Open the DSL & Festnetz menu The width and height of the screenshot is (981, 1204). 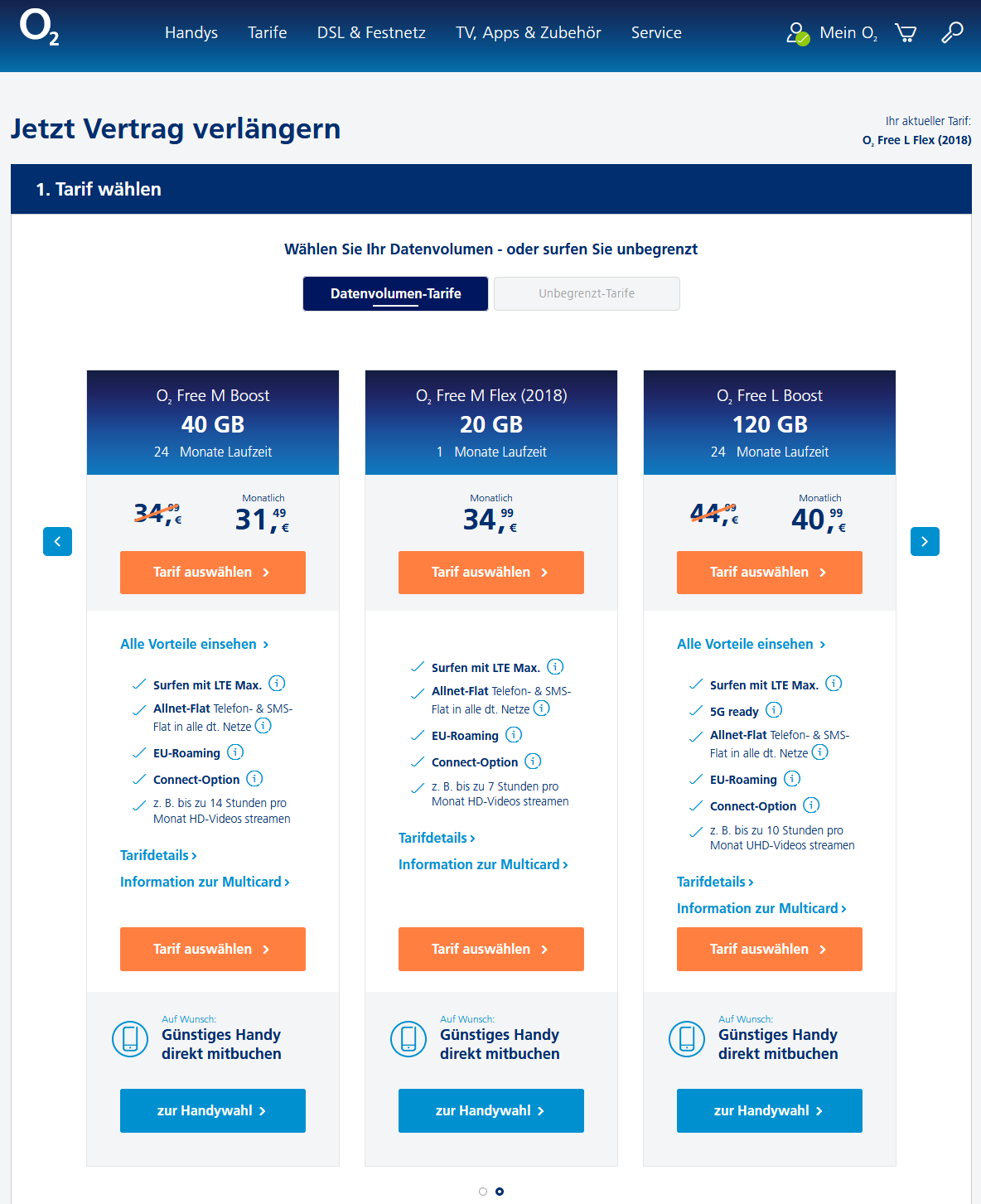pos(371,32)
